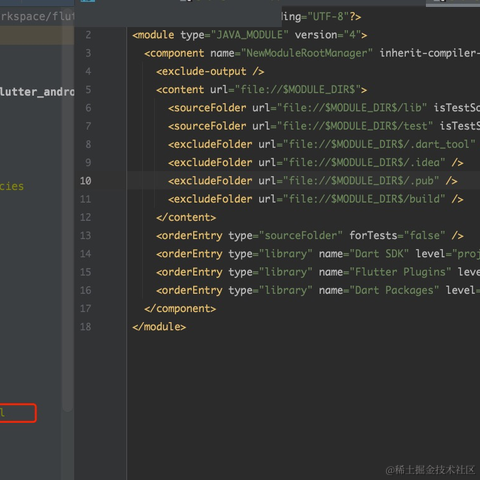
Task: Click the excludeFolder .pub line
Action: coord(313,181)
